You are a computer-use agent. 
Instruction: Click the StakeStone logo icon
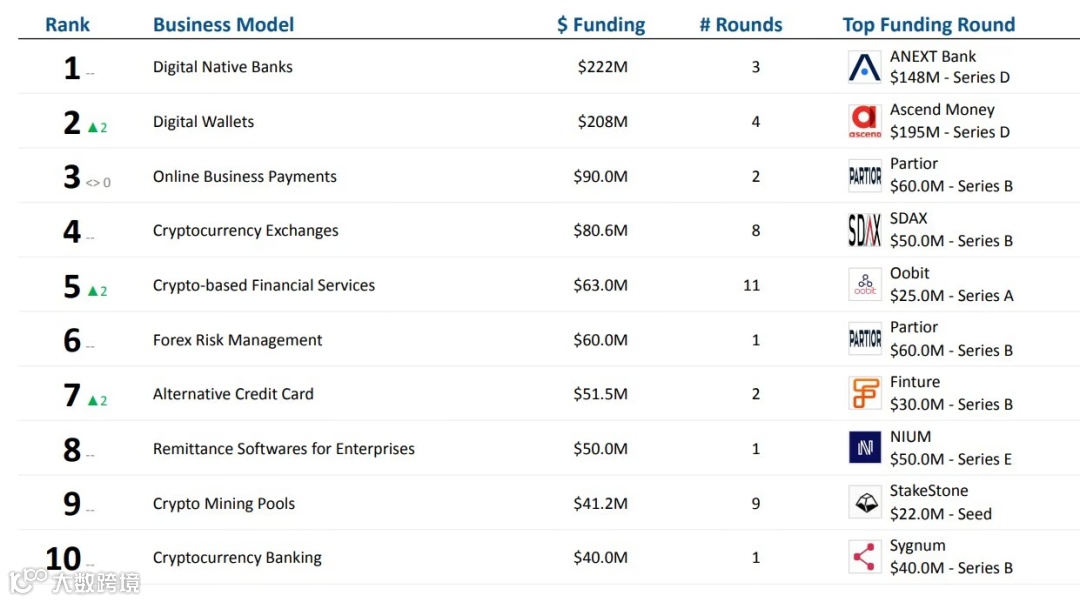click(x=864, y=502)
